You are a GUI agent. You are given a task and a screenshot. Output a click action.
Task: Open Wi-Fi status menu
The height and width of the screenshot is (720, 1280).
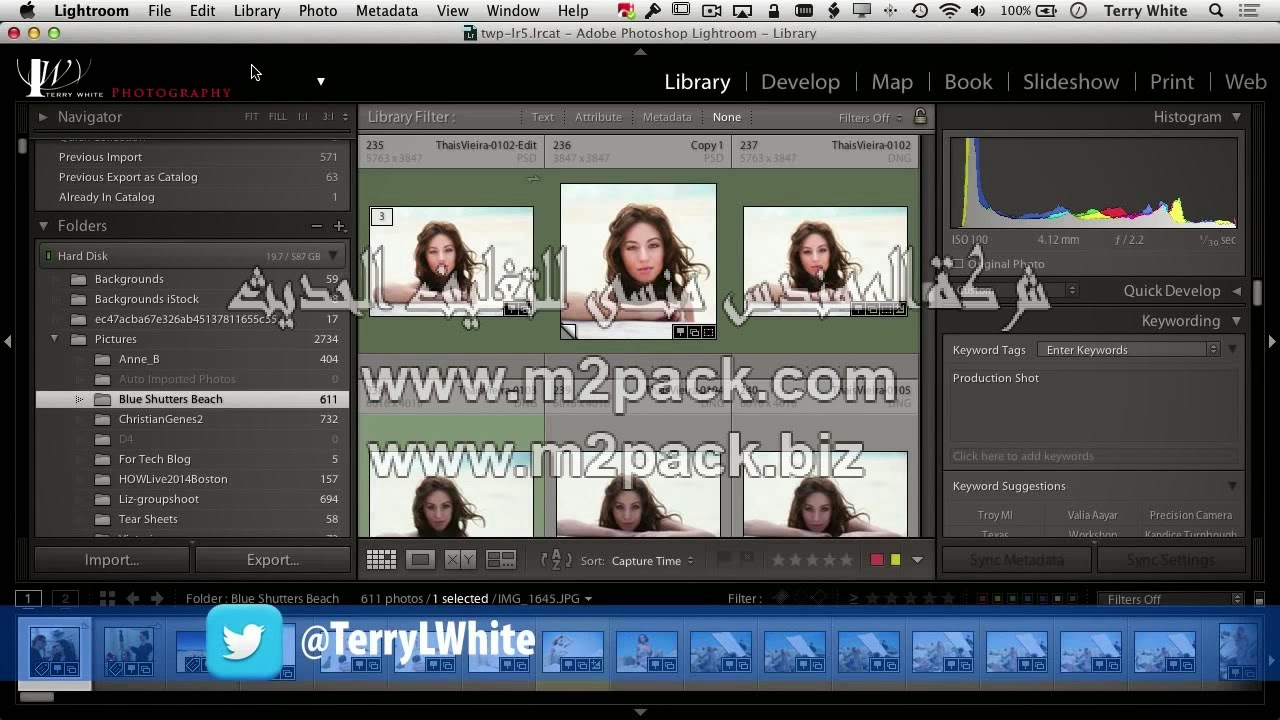point(949,11)
